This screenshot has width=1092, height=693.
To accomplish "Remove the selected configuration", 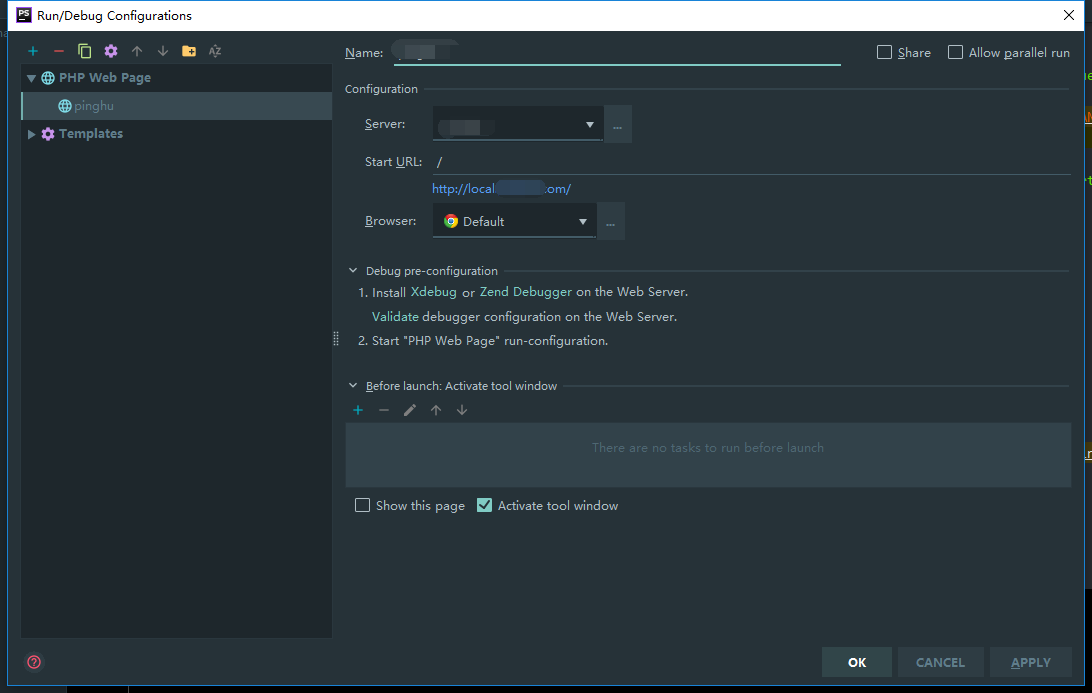I will tap(58, 51).
